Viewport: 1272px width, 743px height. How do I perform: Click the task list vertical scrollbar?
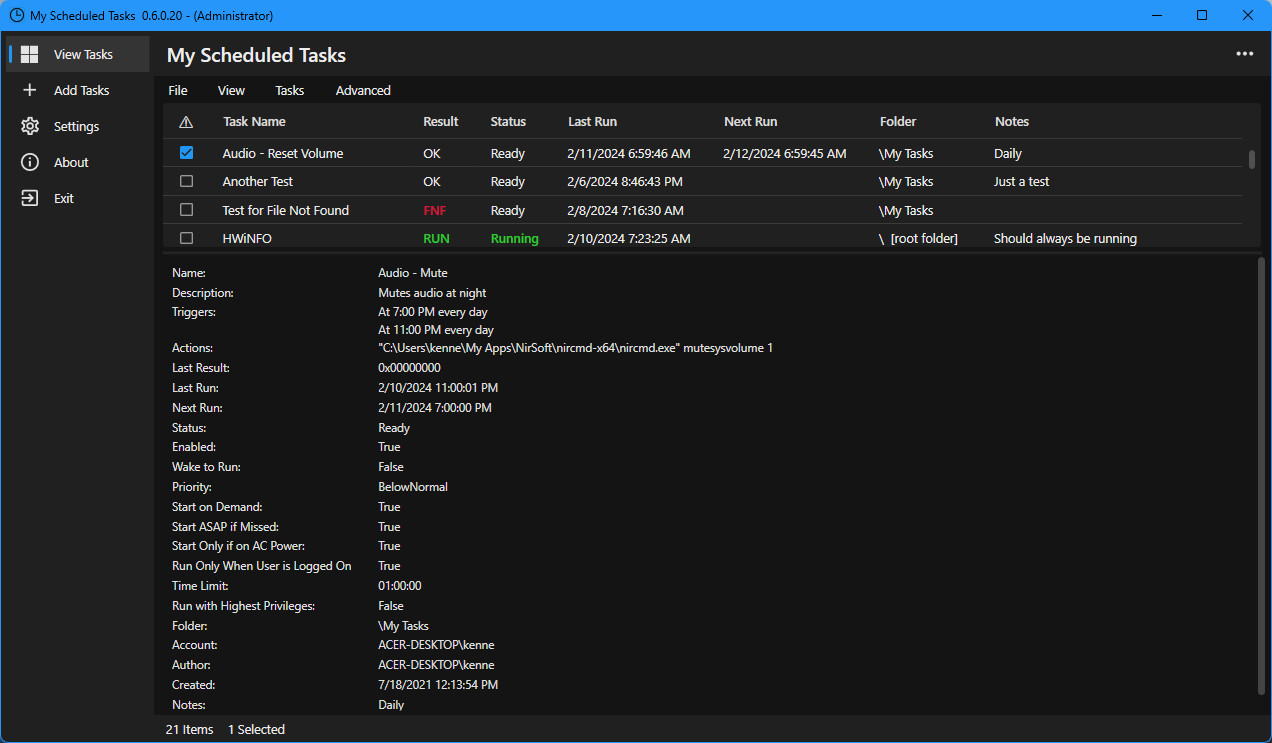coord(1251,160)
